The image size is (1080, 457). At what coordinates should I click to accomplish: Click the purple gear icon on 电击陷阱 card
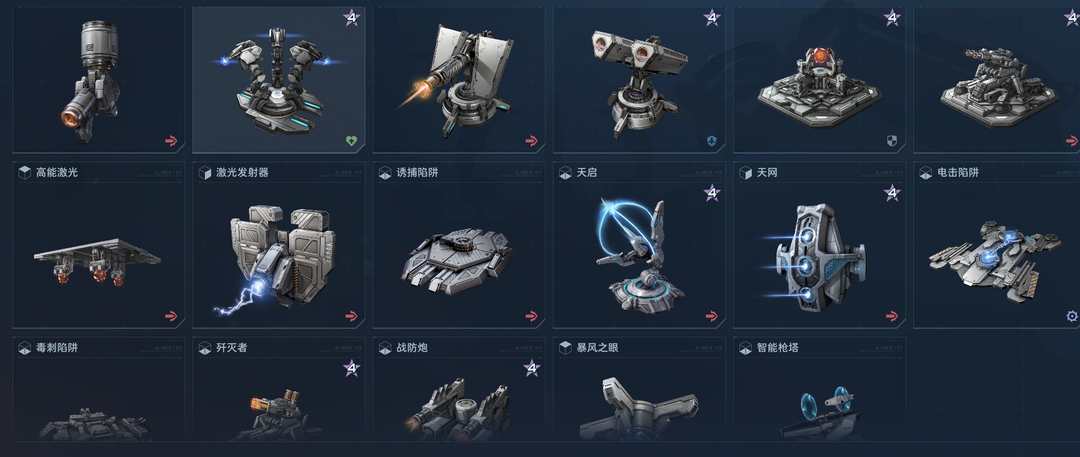tap(1072, 316)
